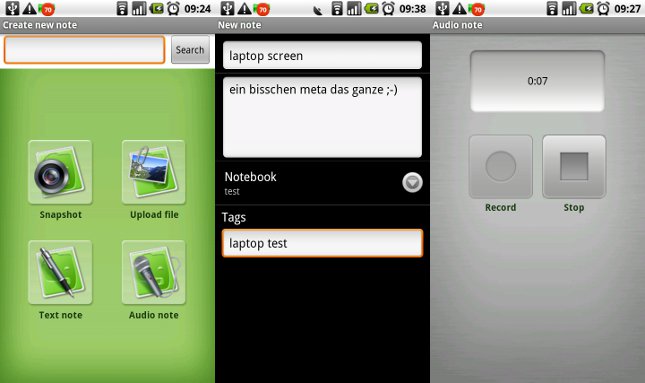Screen dimensions: 645x383
Task: Click the 0:07 recording timer display
Action: [537, 81]
